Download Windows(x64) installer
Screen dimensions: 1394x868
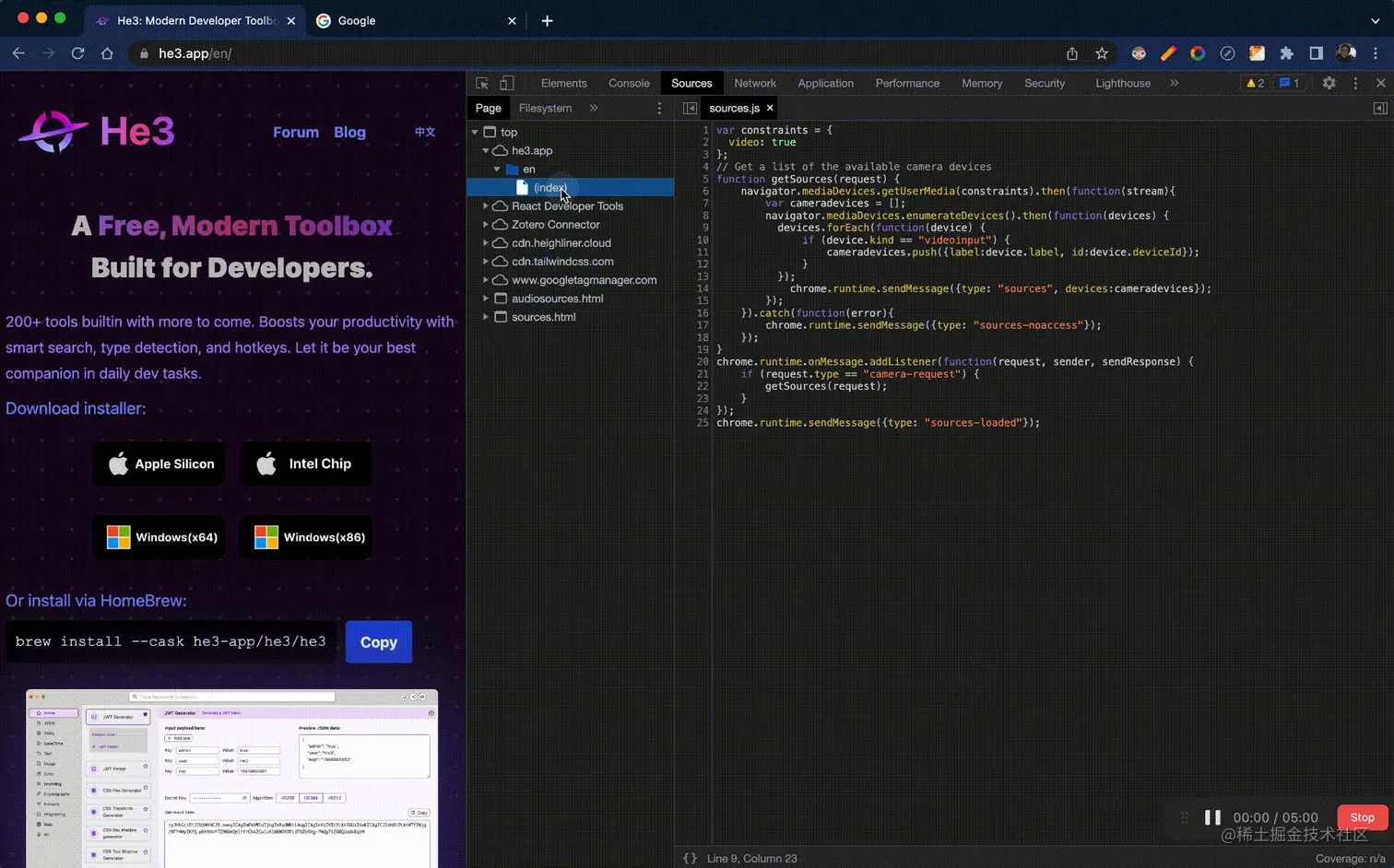(159, 537)
